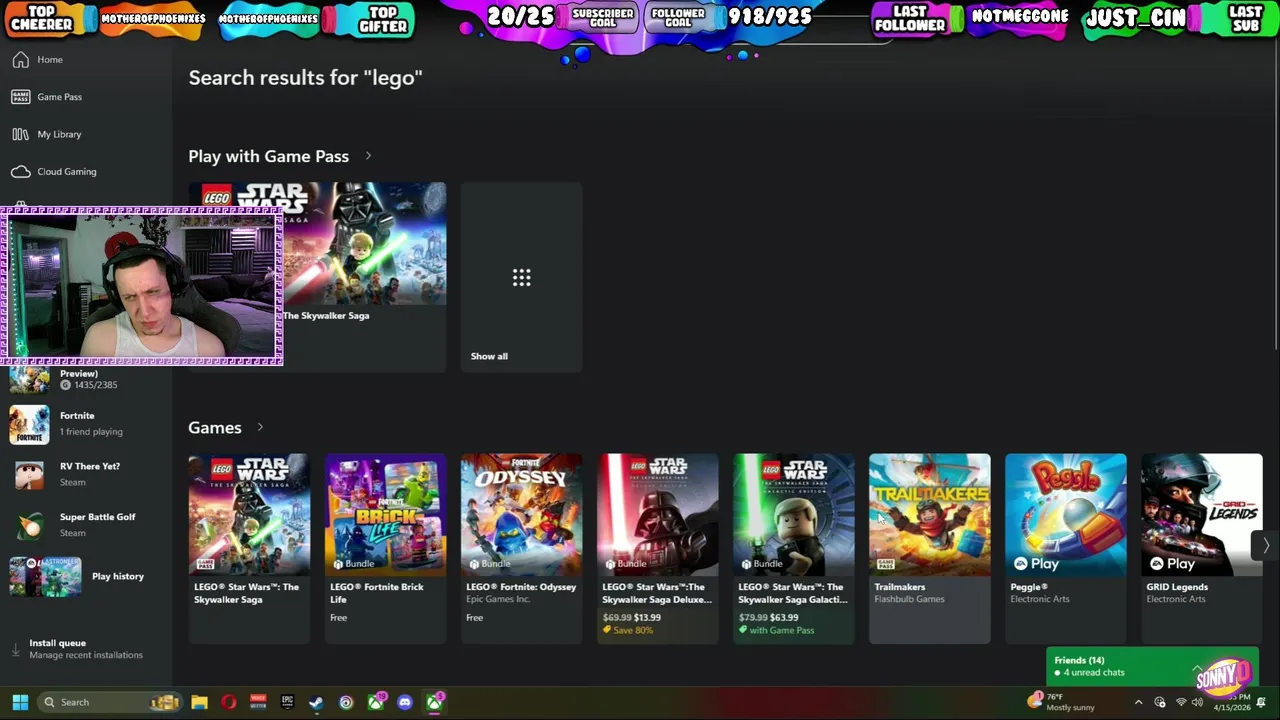1280x720 pixels.
Task: Open the notification bell in the tray
Action: 1261,702
